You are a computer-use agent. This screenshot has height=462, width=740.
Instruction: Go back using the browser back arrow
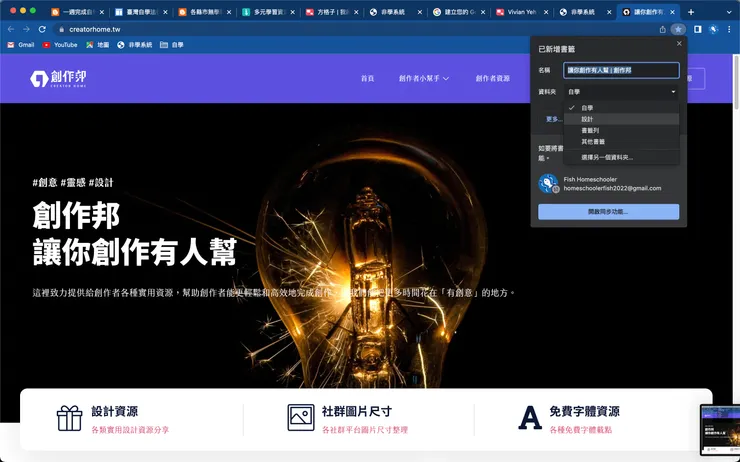tap(11, 29)
